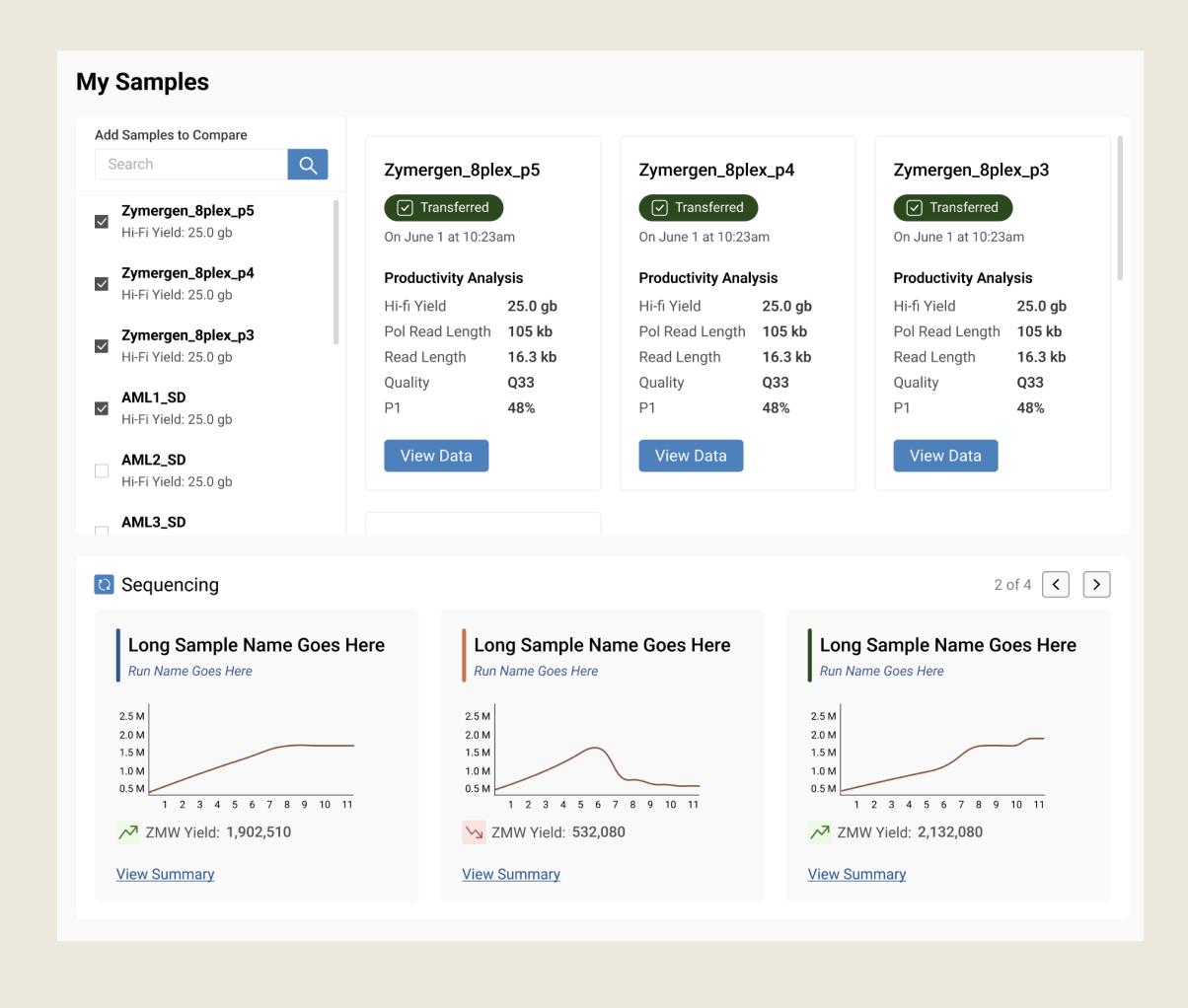Click Run Name on orange-bar sequencing card
The width and height of the screenshot is (1188, 1008).
coord(536,671)
